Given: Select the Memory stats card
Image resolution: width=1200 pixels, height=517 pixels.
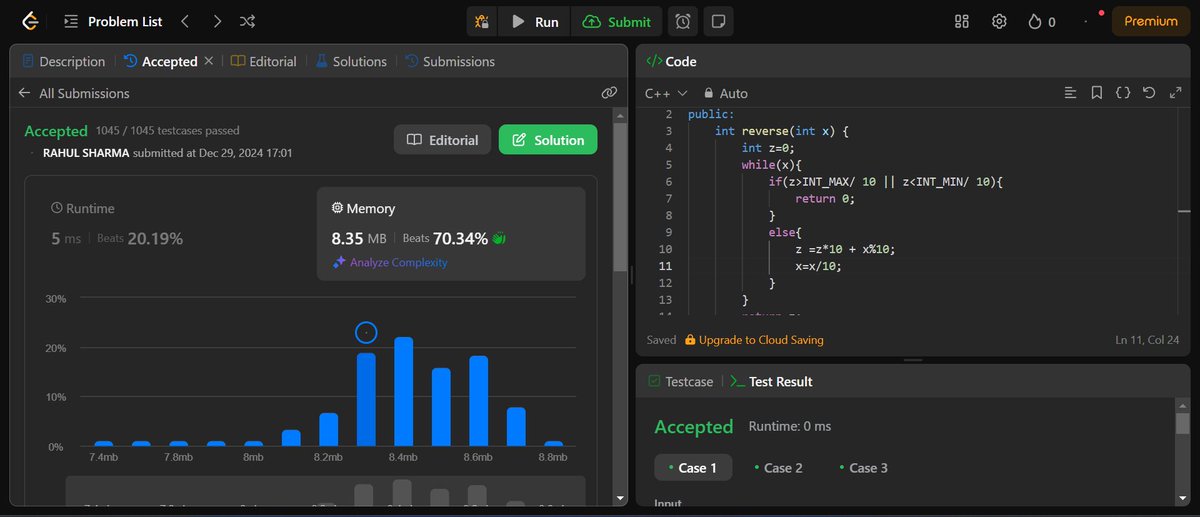Looking at the screenshot, I should click(452, 232).
